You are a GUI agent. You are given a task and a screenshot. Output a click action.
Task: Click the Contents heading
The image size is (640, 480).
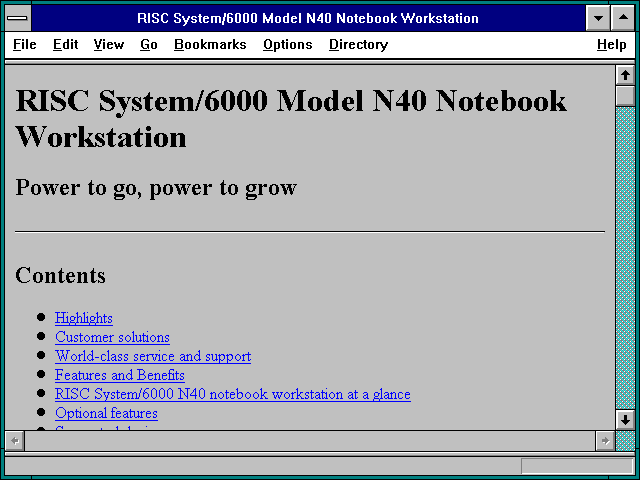coord(60,275)
